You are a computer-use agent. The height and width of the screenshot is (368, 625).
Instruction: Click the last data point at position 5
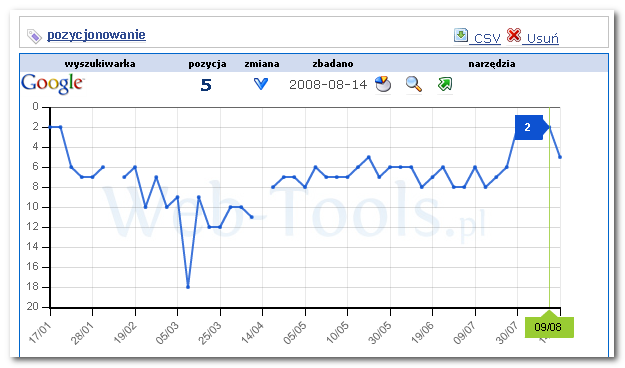tap(560, 157)
